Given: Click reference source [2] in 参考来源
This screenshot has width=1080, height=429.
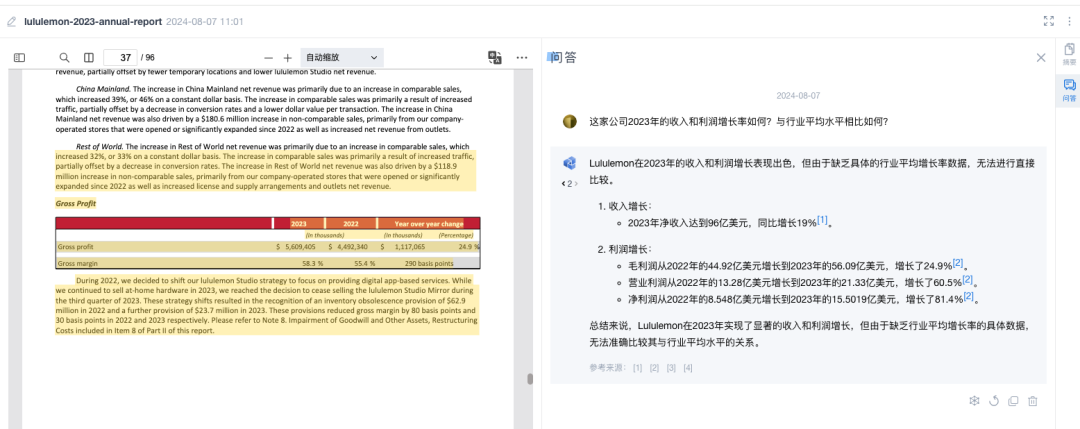Looking at the screenshot, I should [654, 368].
